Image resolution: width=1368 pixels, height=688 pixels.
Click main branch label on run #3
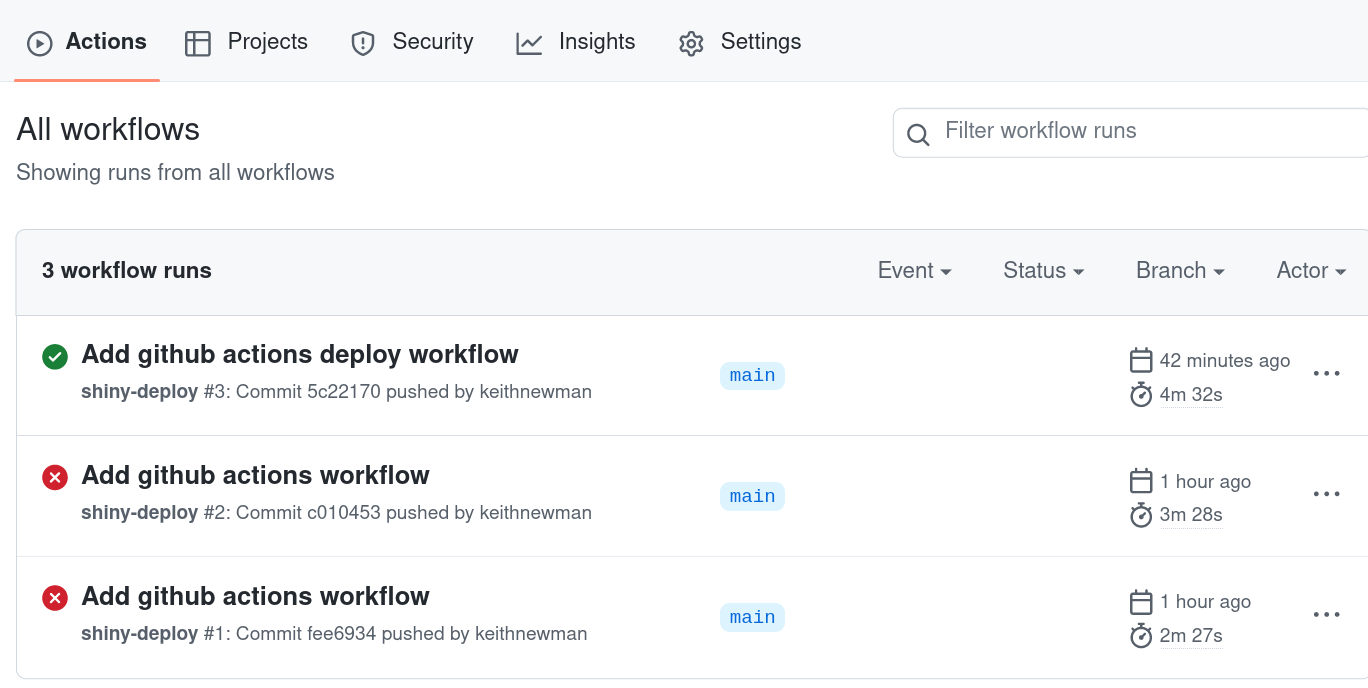pyautogui.click(x=752, y=375)
